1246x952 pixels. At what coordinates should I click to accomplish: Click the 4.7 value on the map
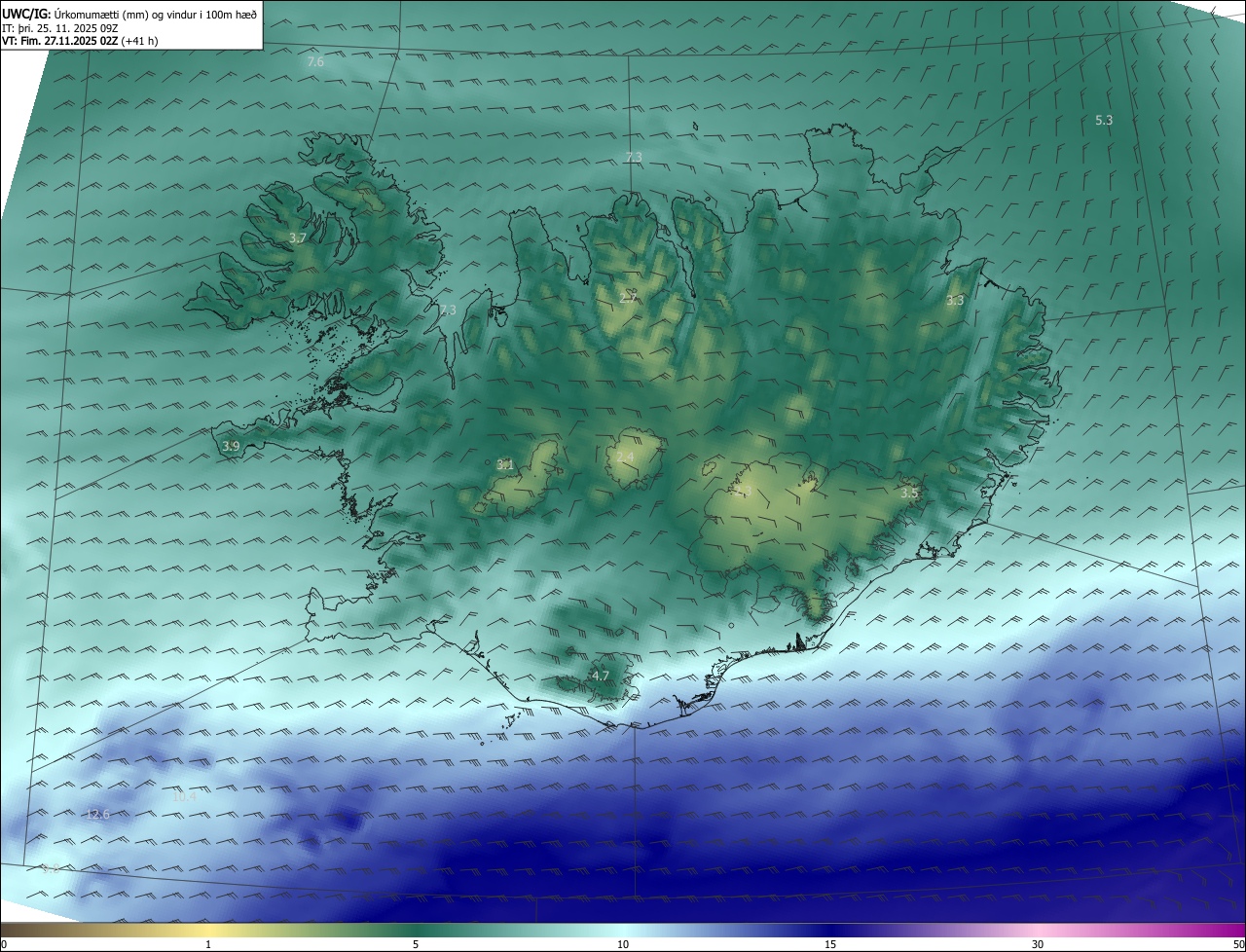point(601,676)
